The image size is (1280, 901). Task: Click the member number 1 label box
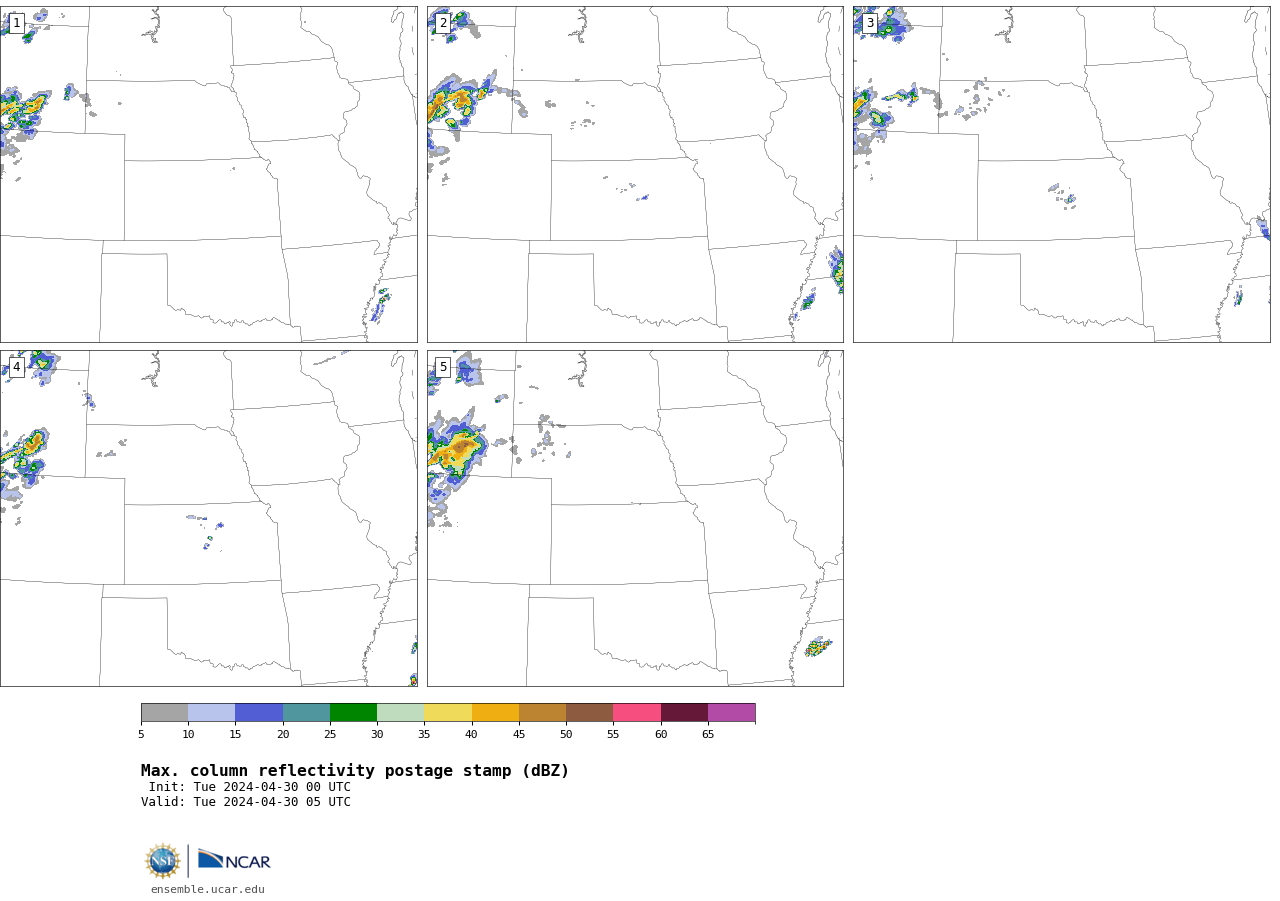[x=16, y=23]
